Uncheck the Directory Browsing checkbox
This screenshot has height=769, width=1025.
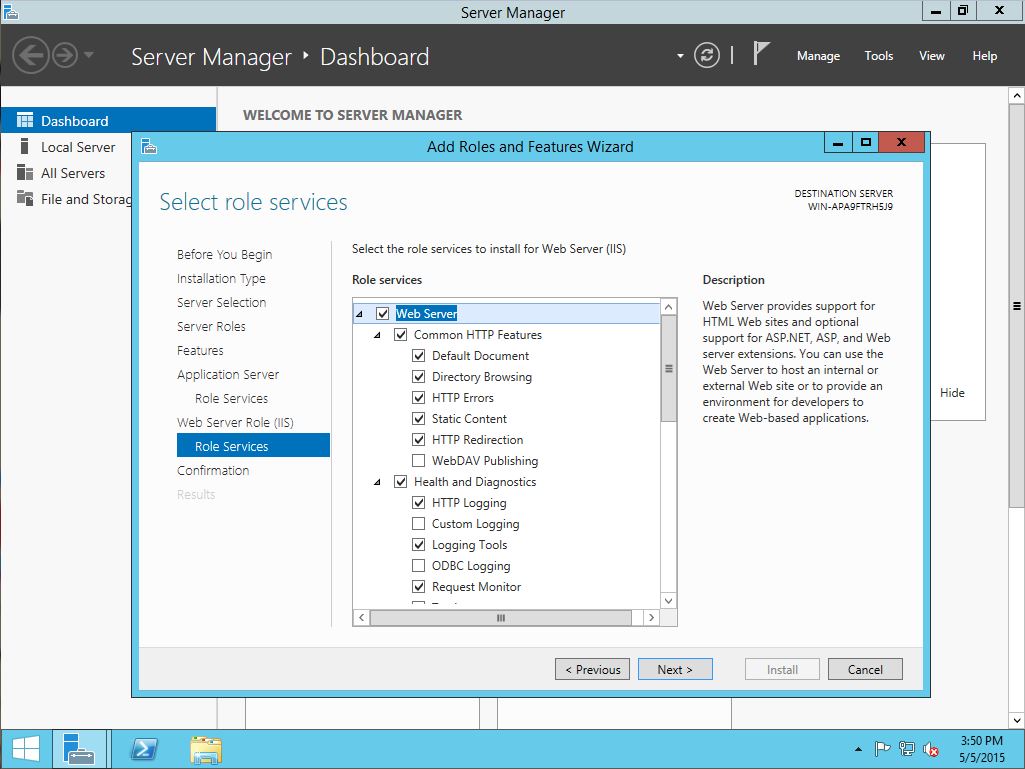(x=418, y=377)
